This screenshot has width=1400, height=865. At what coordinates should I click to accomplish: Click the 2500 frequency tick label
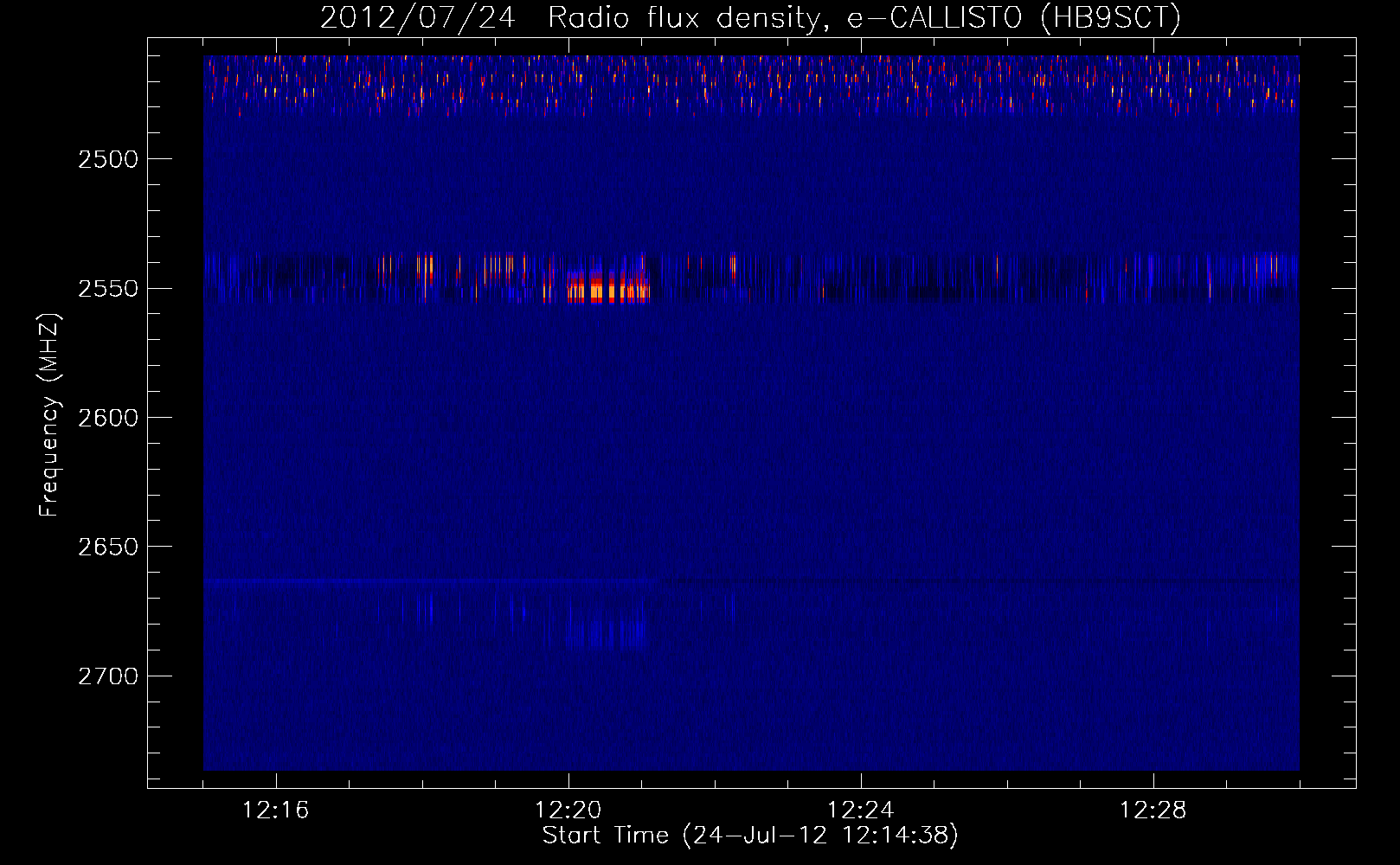coord(107,159)
